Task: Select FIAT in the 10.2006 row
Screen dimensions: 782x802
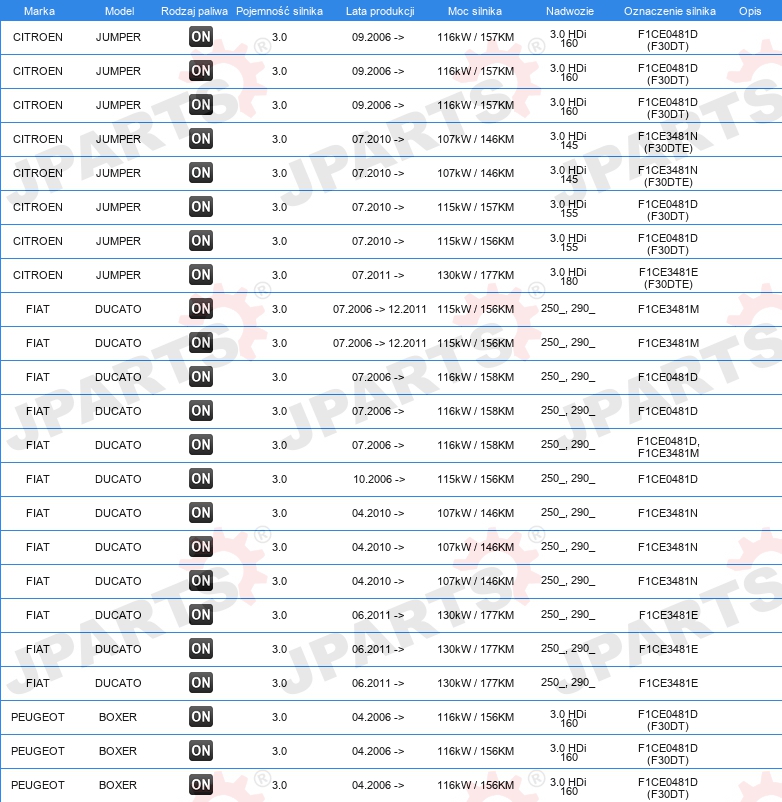Action: click(x=38, y=479)
